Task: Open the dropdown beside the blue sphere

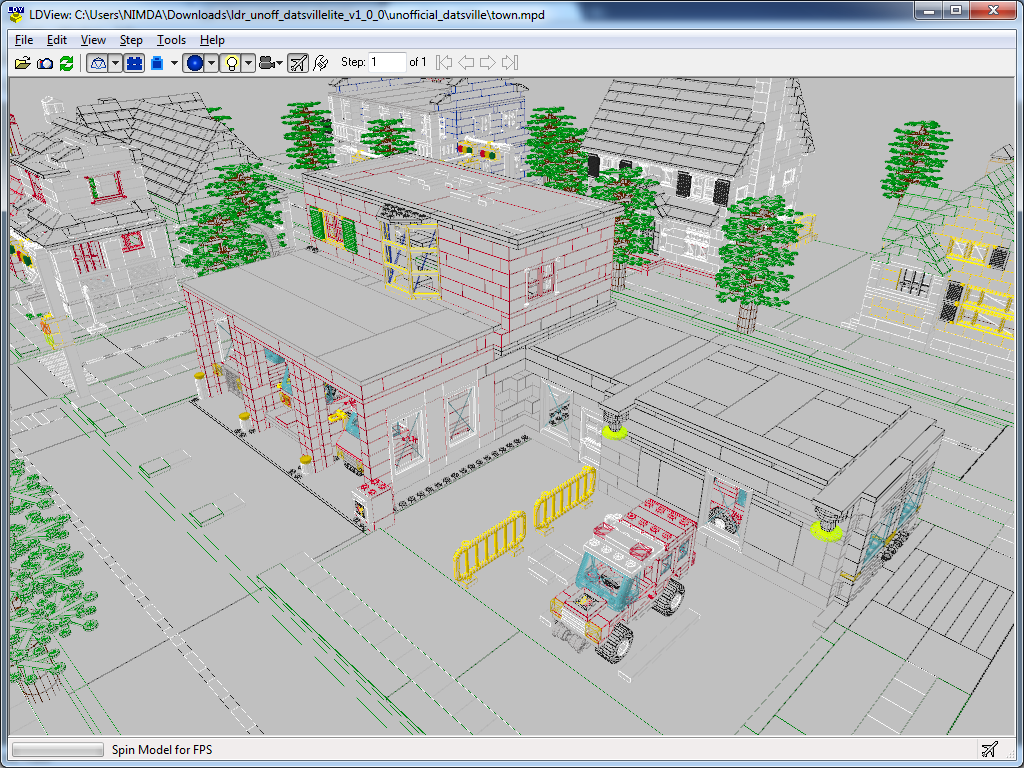Action: (x=211, y=63)
